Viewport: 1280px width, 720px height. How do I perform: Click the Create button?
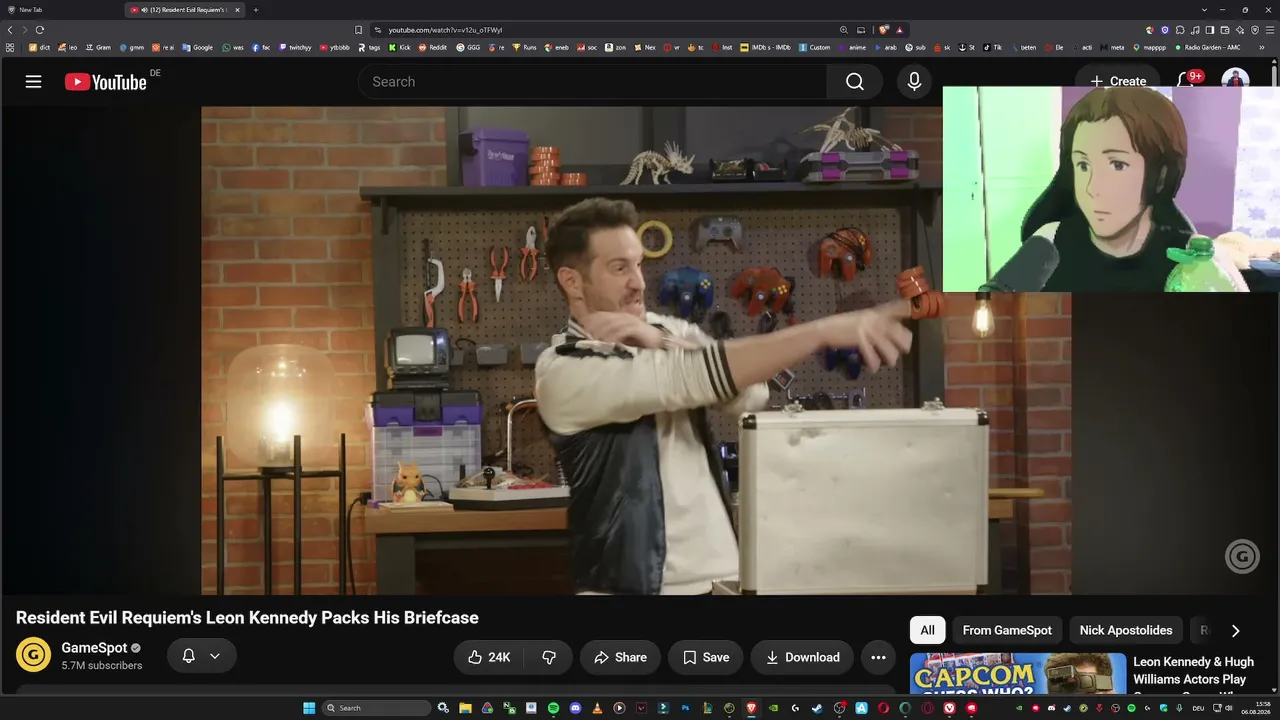point(1118,81)
